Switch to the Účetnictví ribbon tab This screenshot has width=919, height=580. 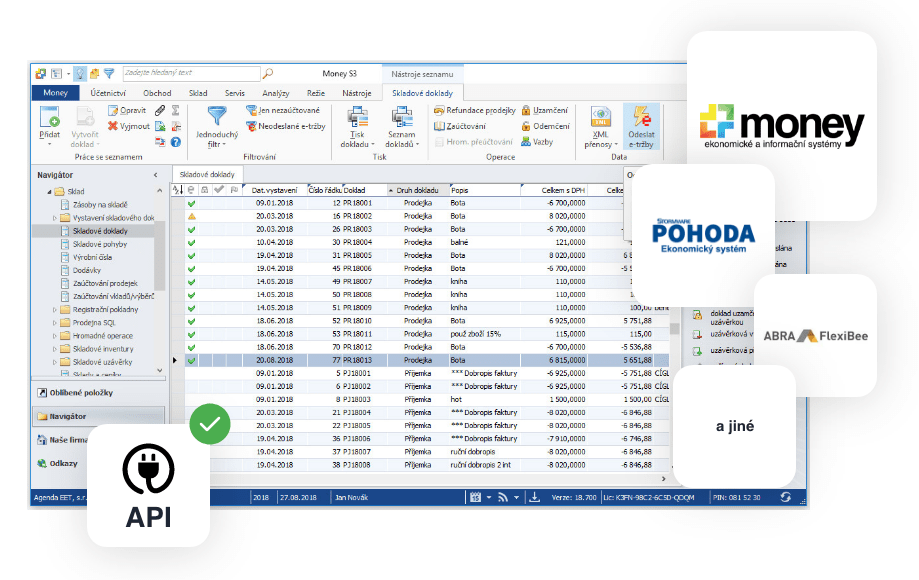coord(108,93)
